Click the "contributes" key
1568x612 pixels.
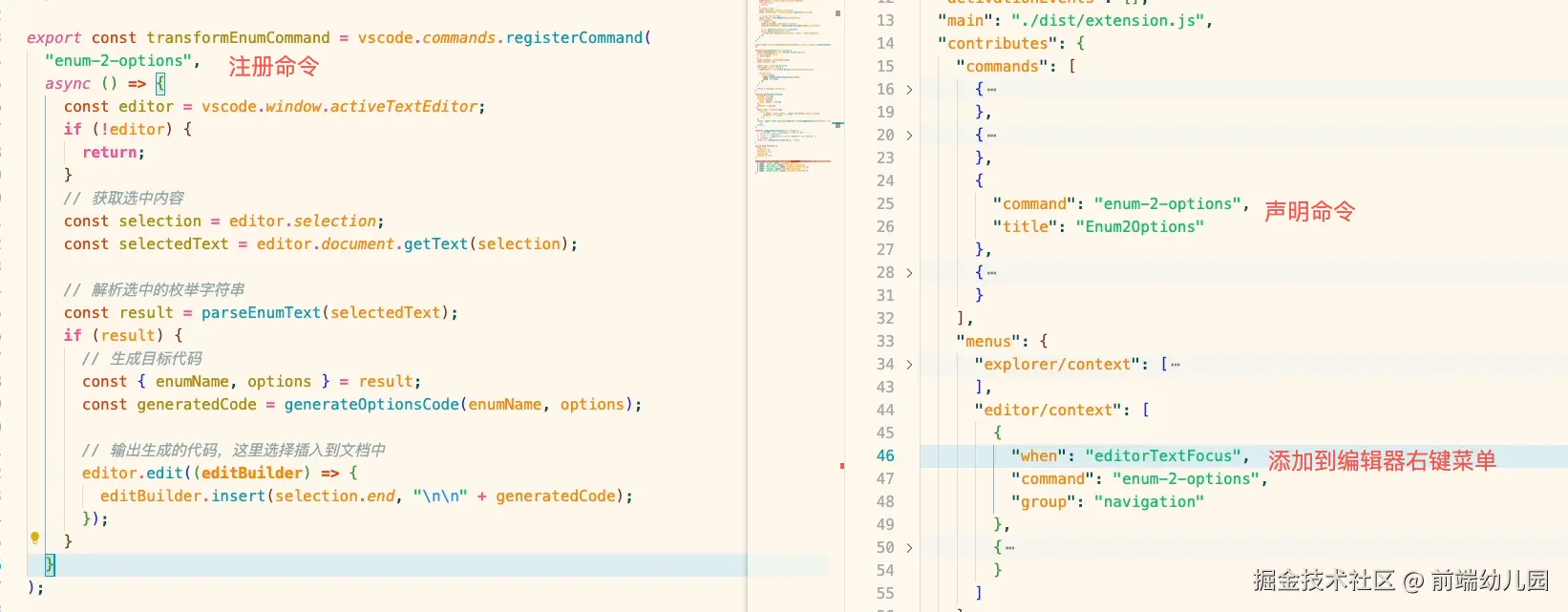coord(998,43)
